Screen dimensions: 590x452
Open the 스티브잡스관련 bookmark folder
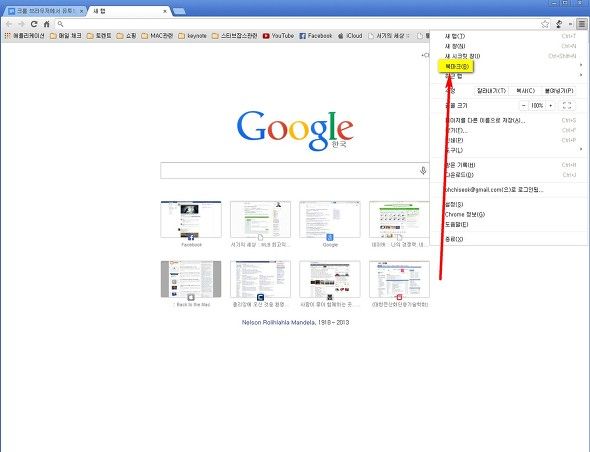[x=234, y=36]
